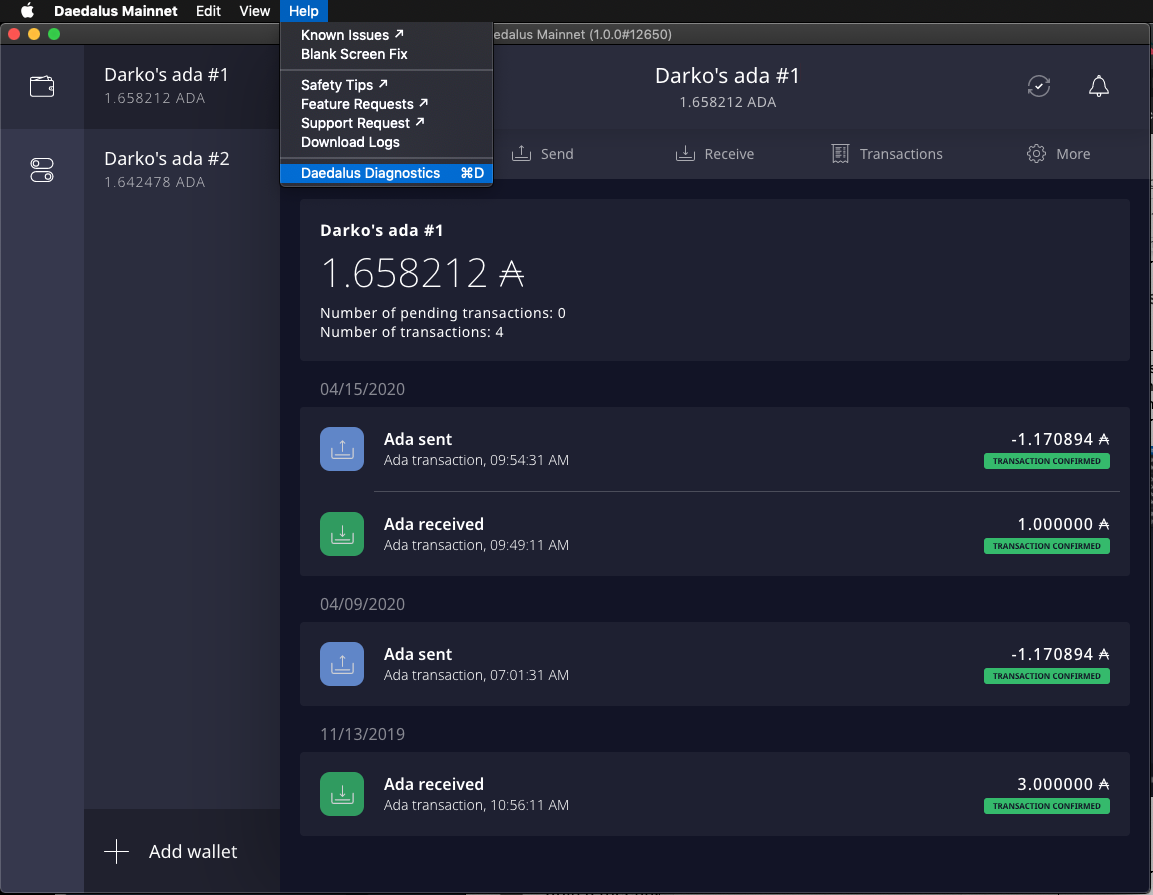Open the notifications bell icon
This screenshot has width=1153, height=895.
click(x=1099, y=86)
